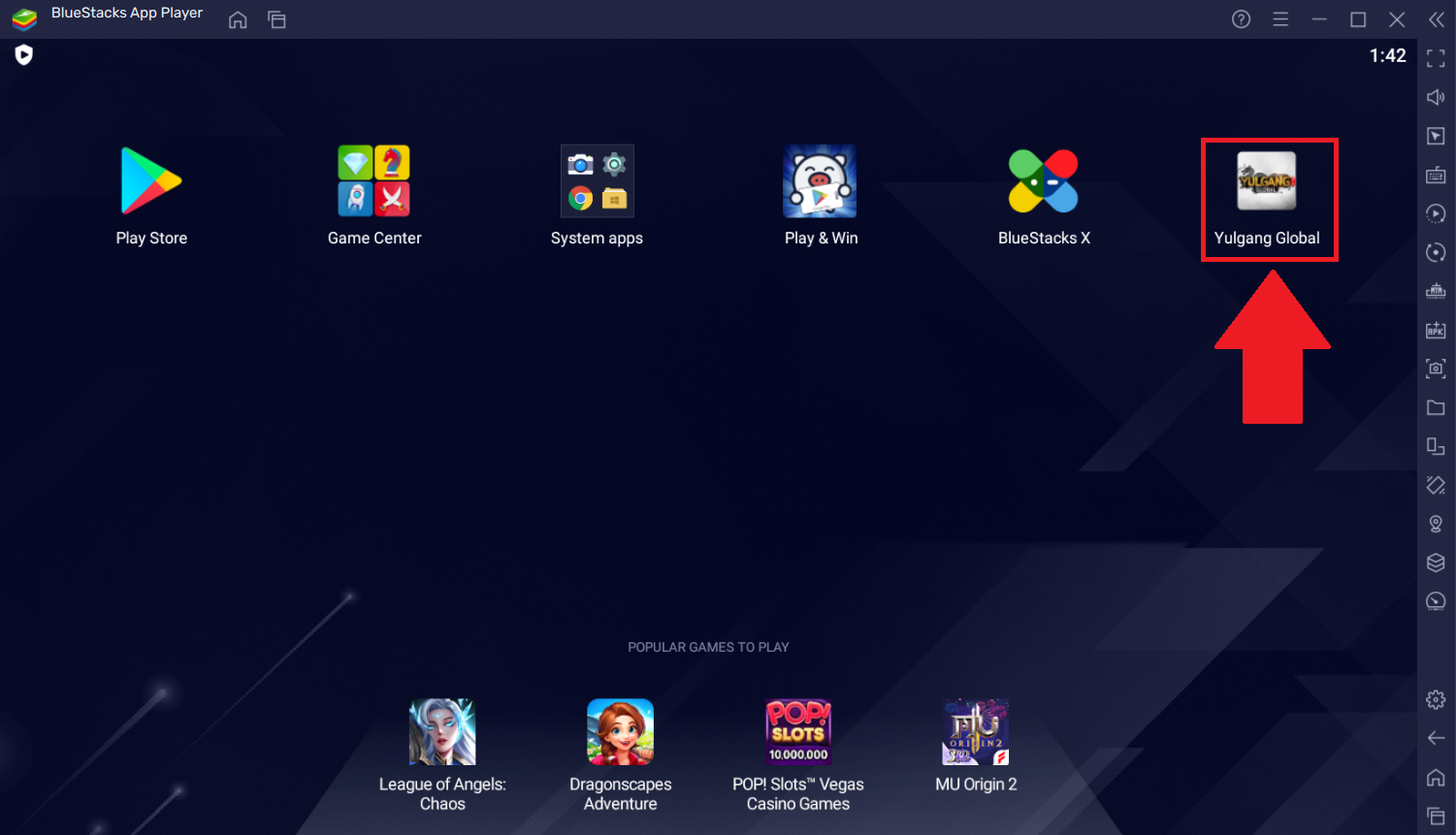Open keyboard game controls icon
The height and width of the screenshot is (835, 1456).
pos(1437,175)
